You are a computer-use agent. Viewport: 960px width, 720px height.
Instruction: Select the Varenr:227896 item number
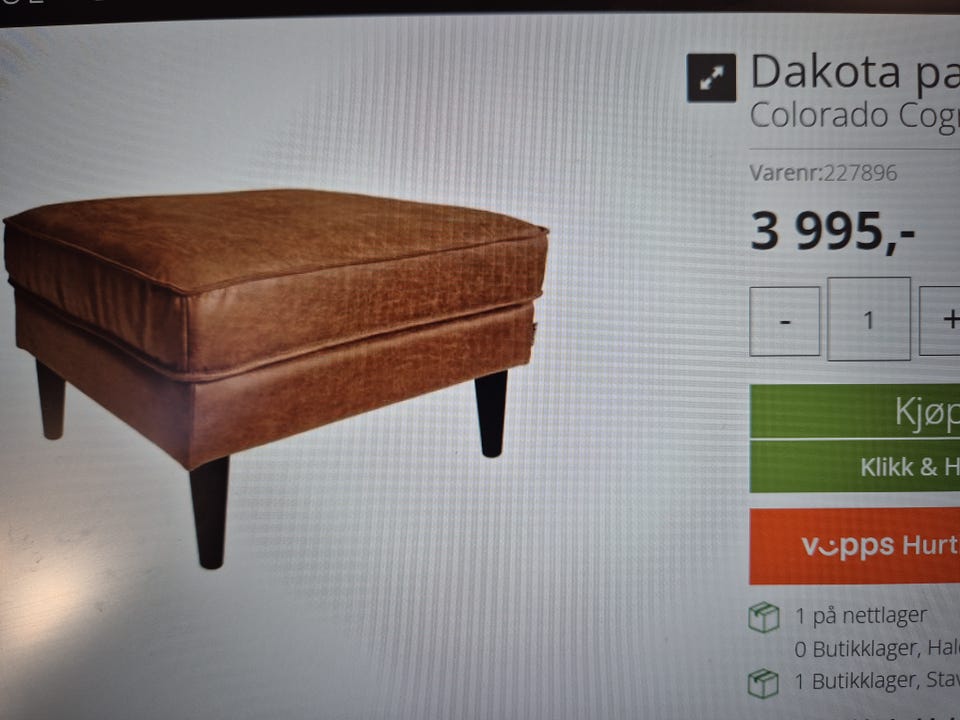pyautogui.click(x=823, y=173)
